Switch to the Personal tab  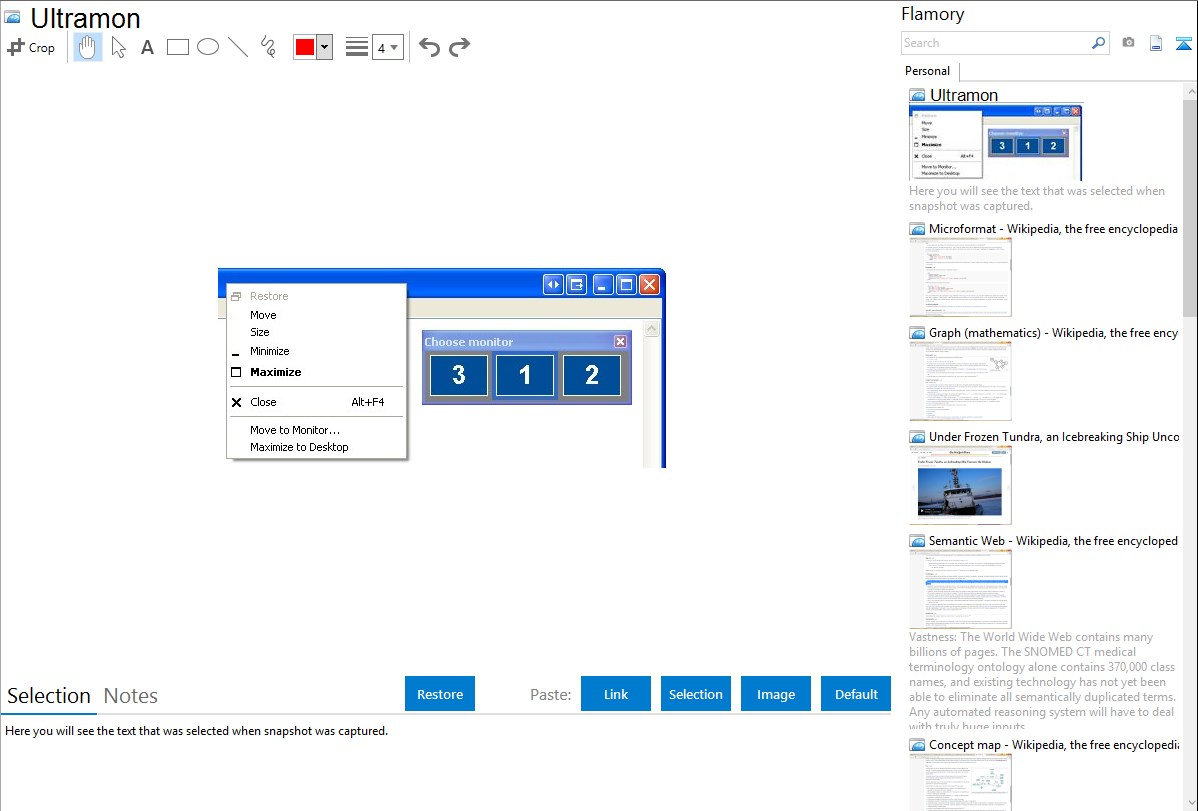coord(928,71)
